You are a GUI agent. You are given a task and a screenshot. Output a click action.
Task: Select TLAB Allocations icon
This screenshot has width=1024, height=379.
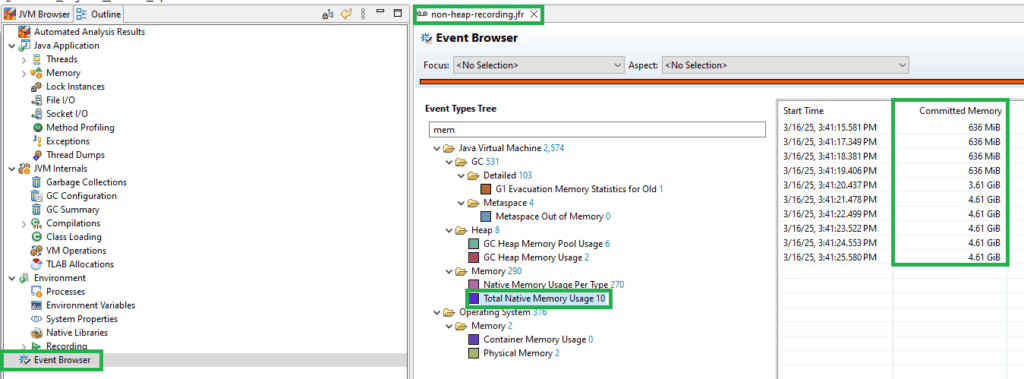pos(37,264)
